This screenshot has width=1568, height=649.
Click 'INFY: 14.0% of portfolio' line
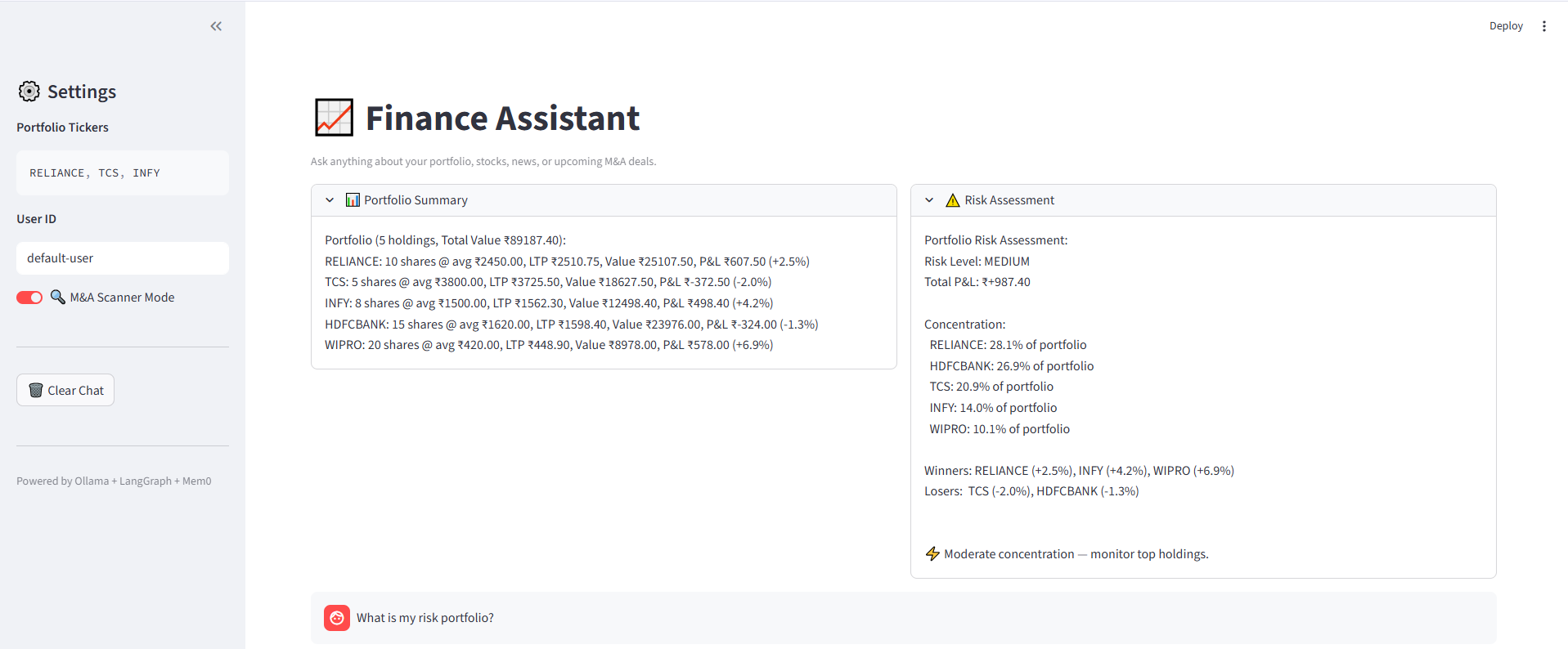993,408
